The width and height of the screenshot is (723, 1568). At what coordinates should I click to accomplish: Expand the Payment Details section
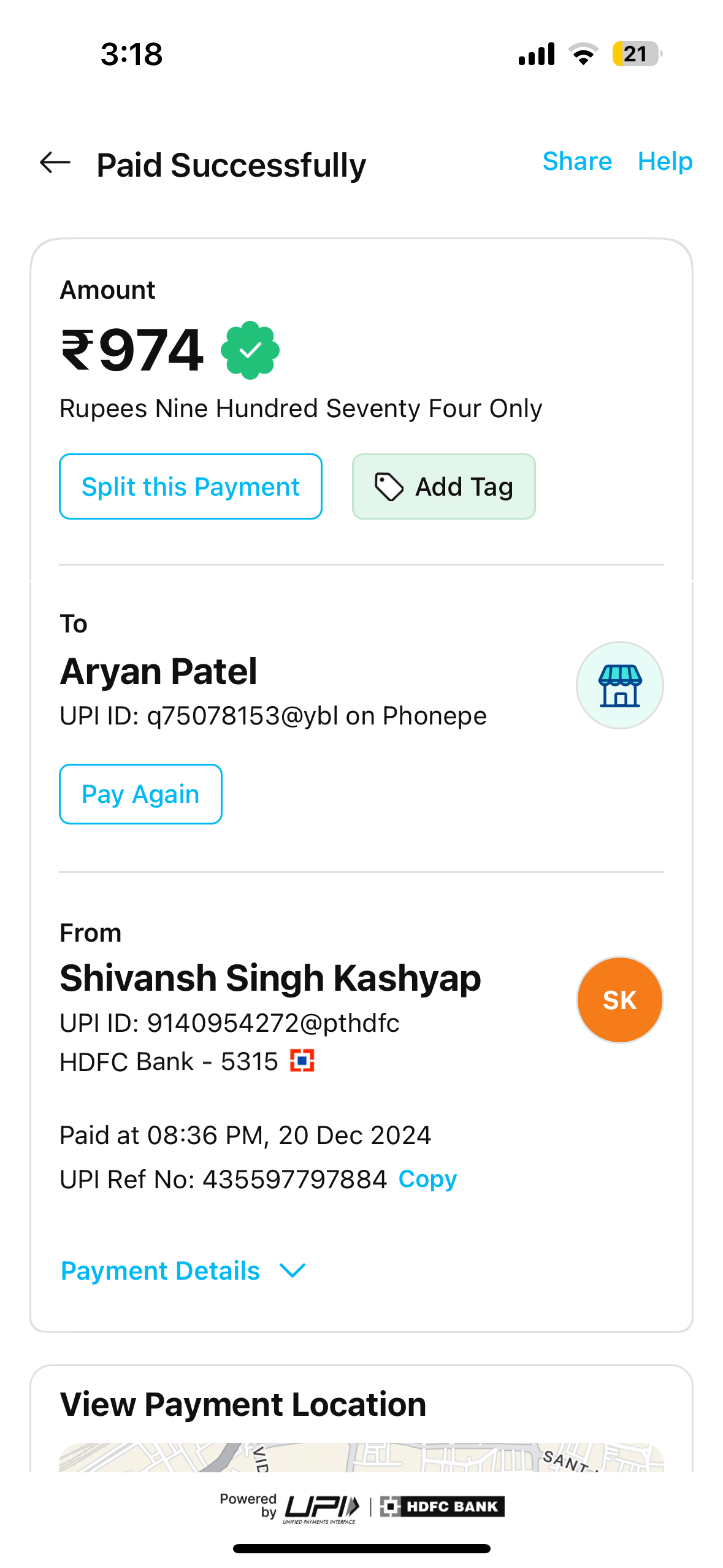pyautogui.click(x=161, y=1271)
